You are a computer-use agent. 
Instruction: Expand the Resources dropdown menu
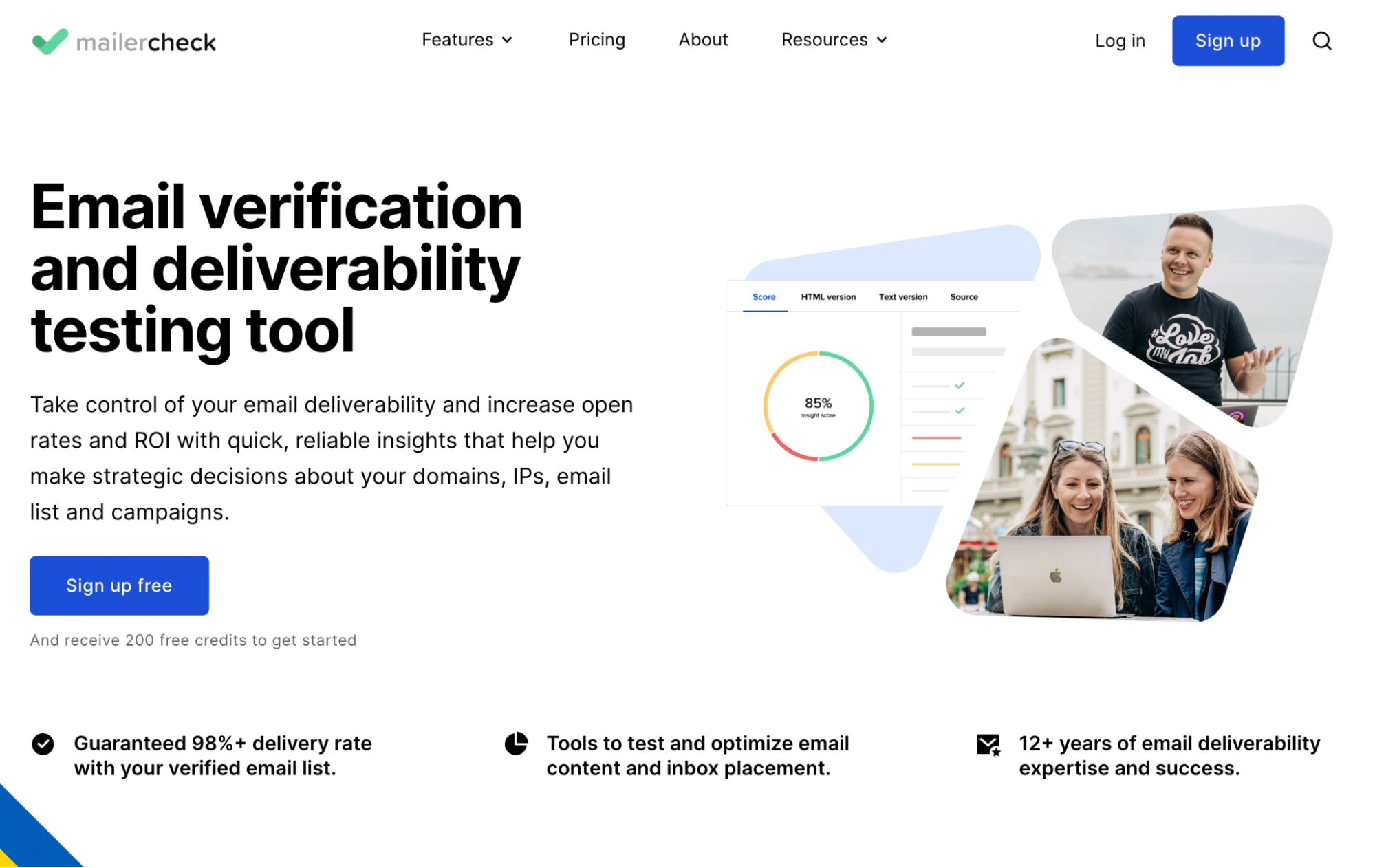(825, 40)
